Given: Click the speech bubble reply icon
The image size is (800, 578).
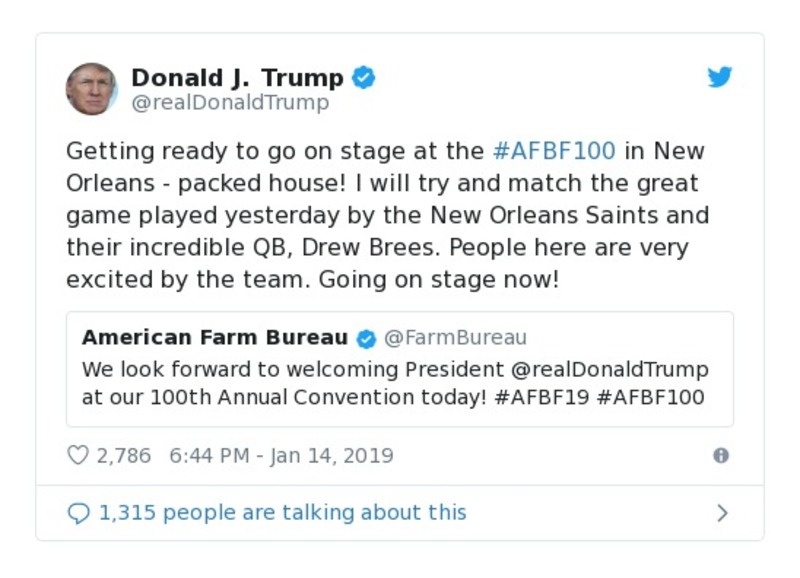Looking at the screenshot, I should pyautogui.click(x=78, y=513).
